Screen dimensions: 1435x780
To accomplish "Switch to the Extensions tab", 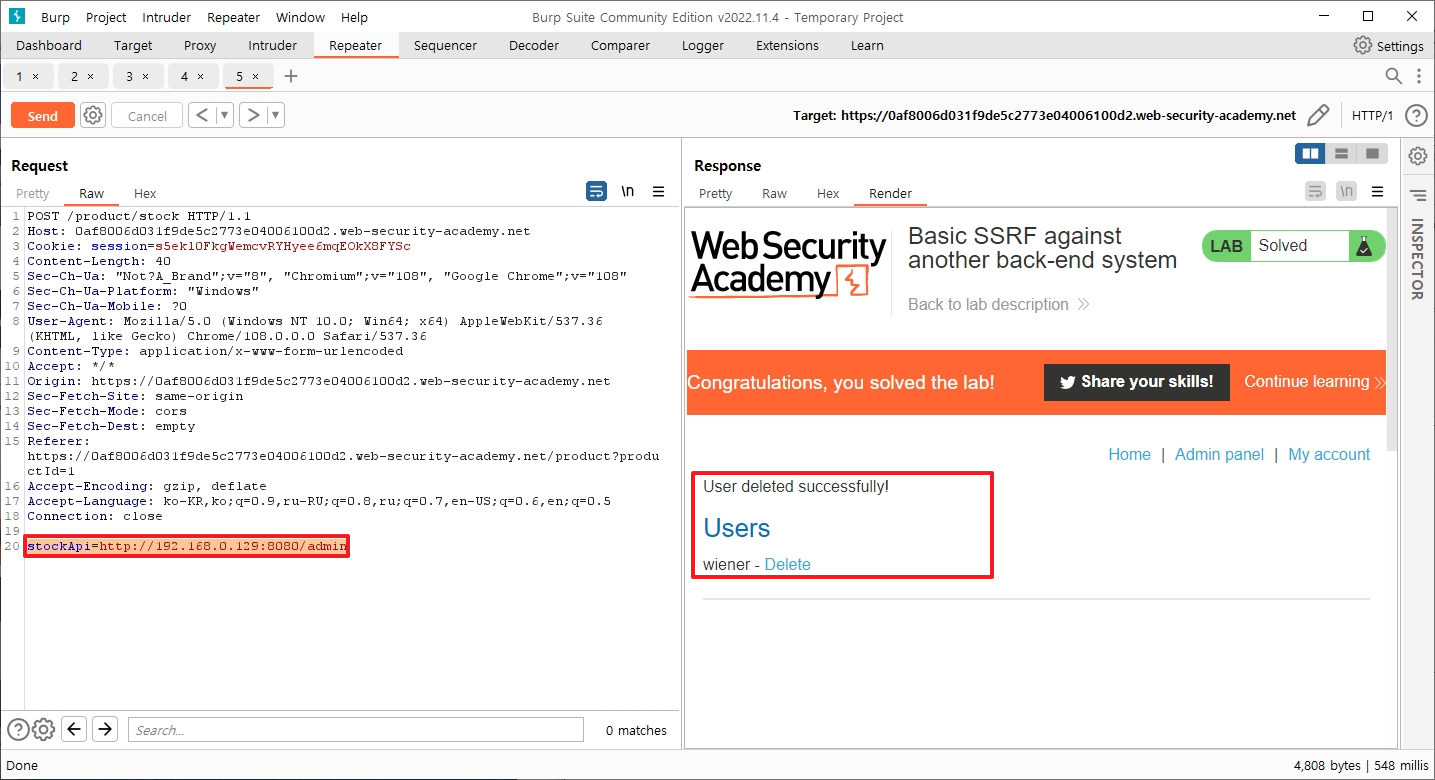I will 787,45.
